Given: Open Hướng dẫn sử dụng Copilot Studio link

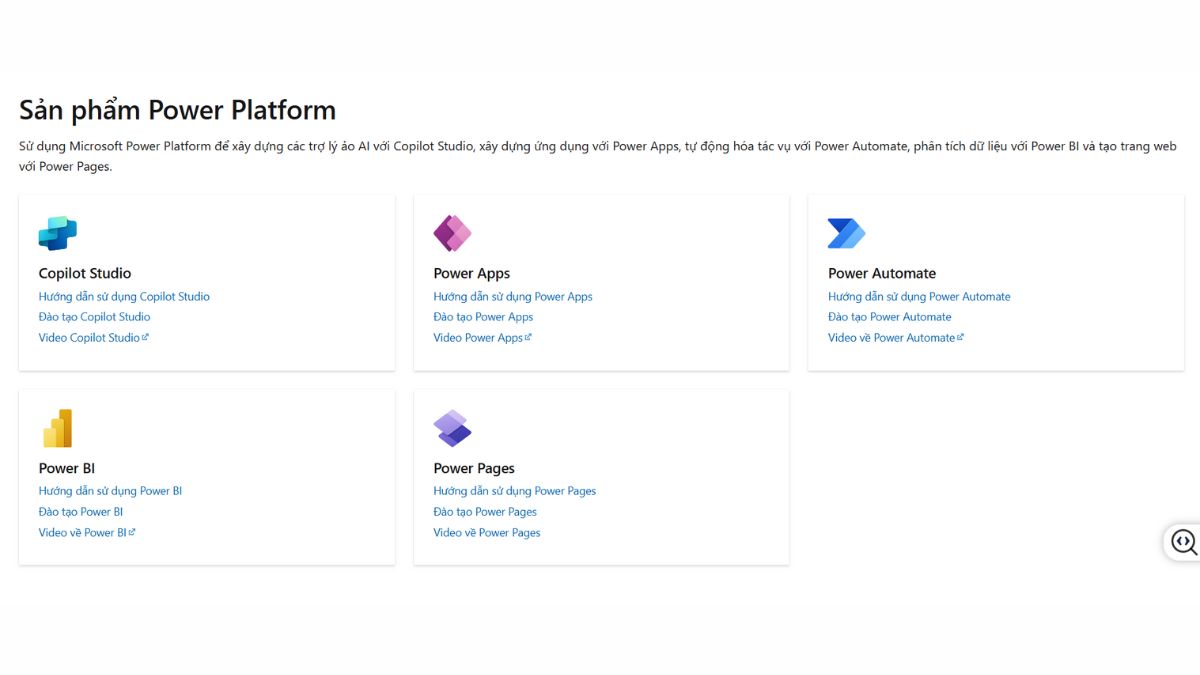Looking at the screenshot, I should tap(124, 297).
